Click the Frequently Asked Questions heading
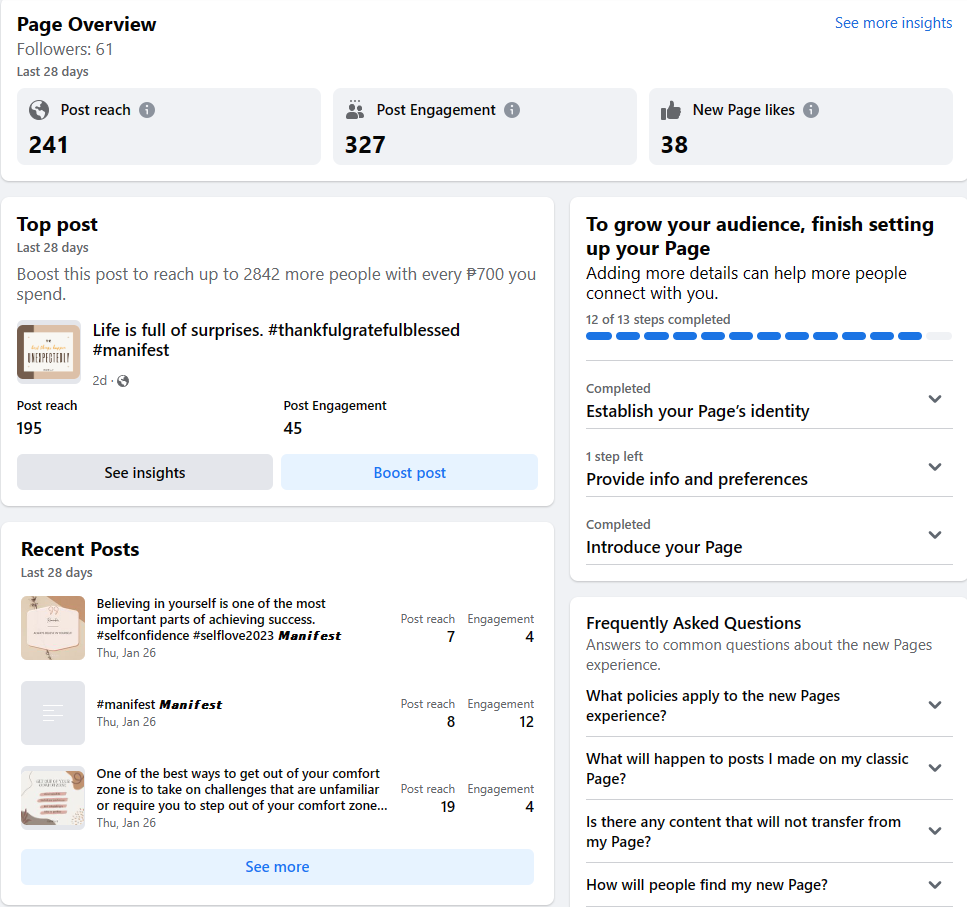The height and width of the screenshot is (907, 967). pyautogui.click(x=693, y=623)
